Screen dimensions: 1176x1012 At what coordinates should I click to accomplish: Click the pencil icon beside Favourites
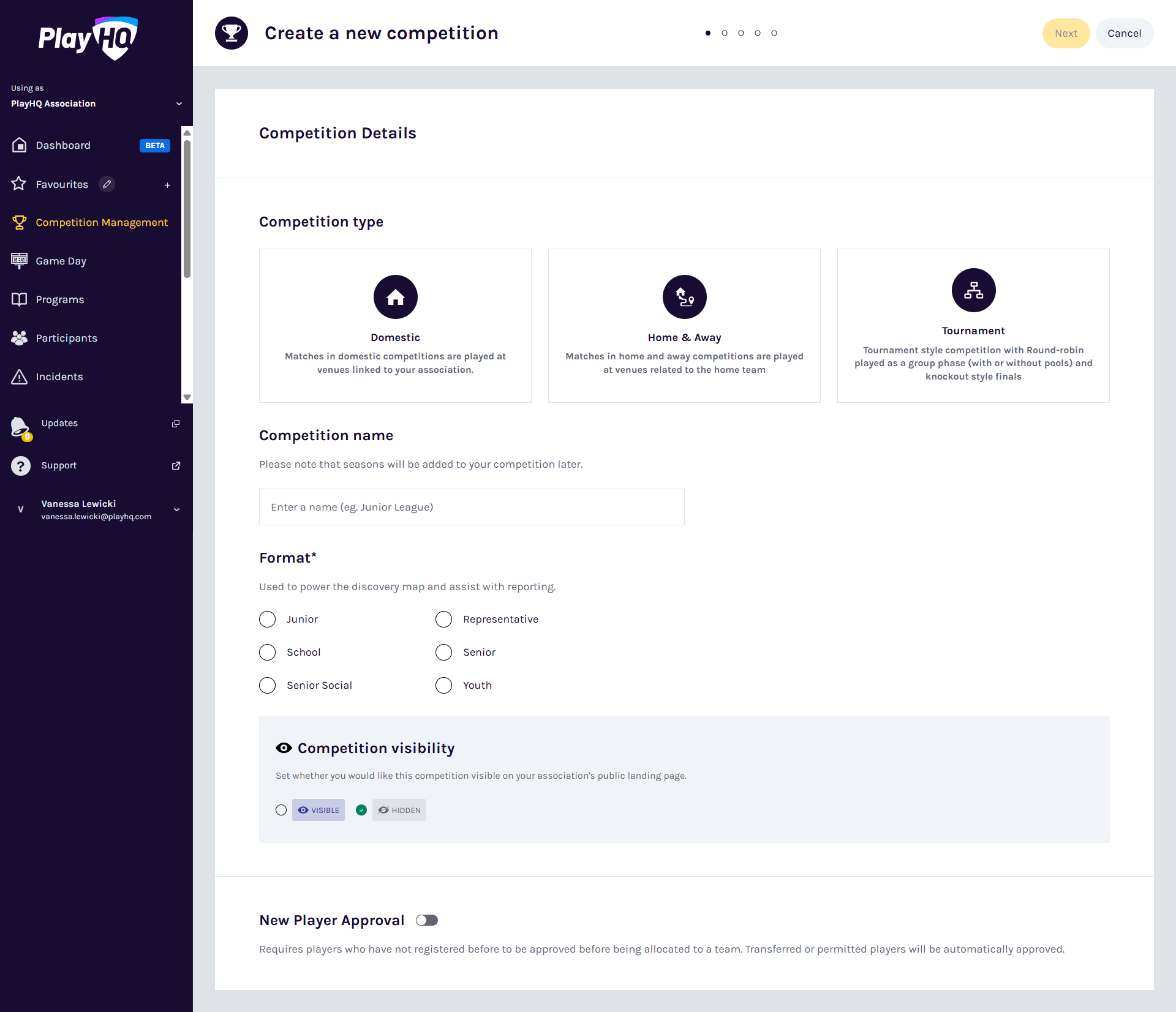[x=107, y=184]
